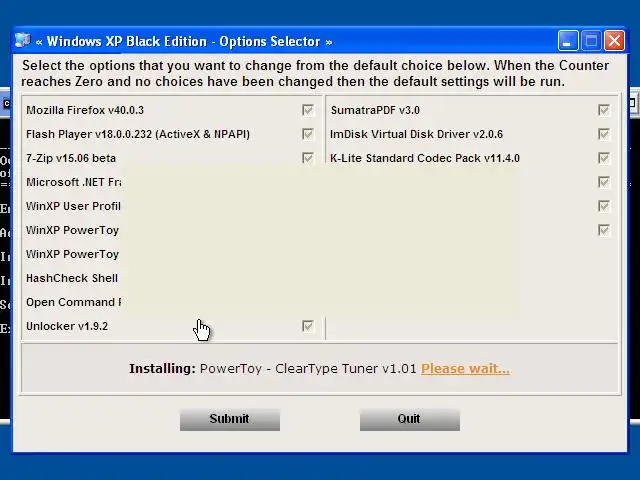Click the 'Microsoft .NET Fr' option label

(74, 182)
